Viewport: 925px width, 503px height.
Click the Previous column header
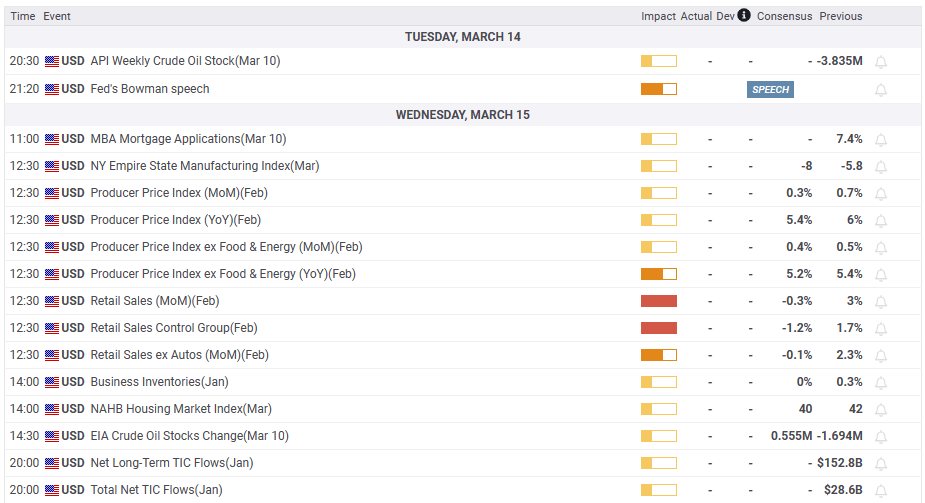tap(841, 16)
